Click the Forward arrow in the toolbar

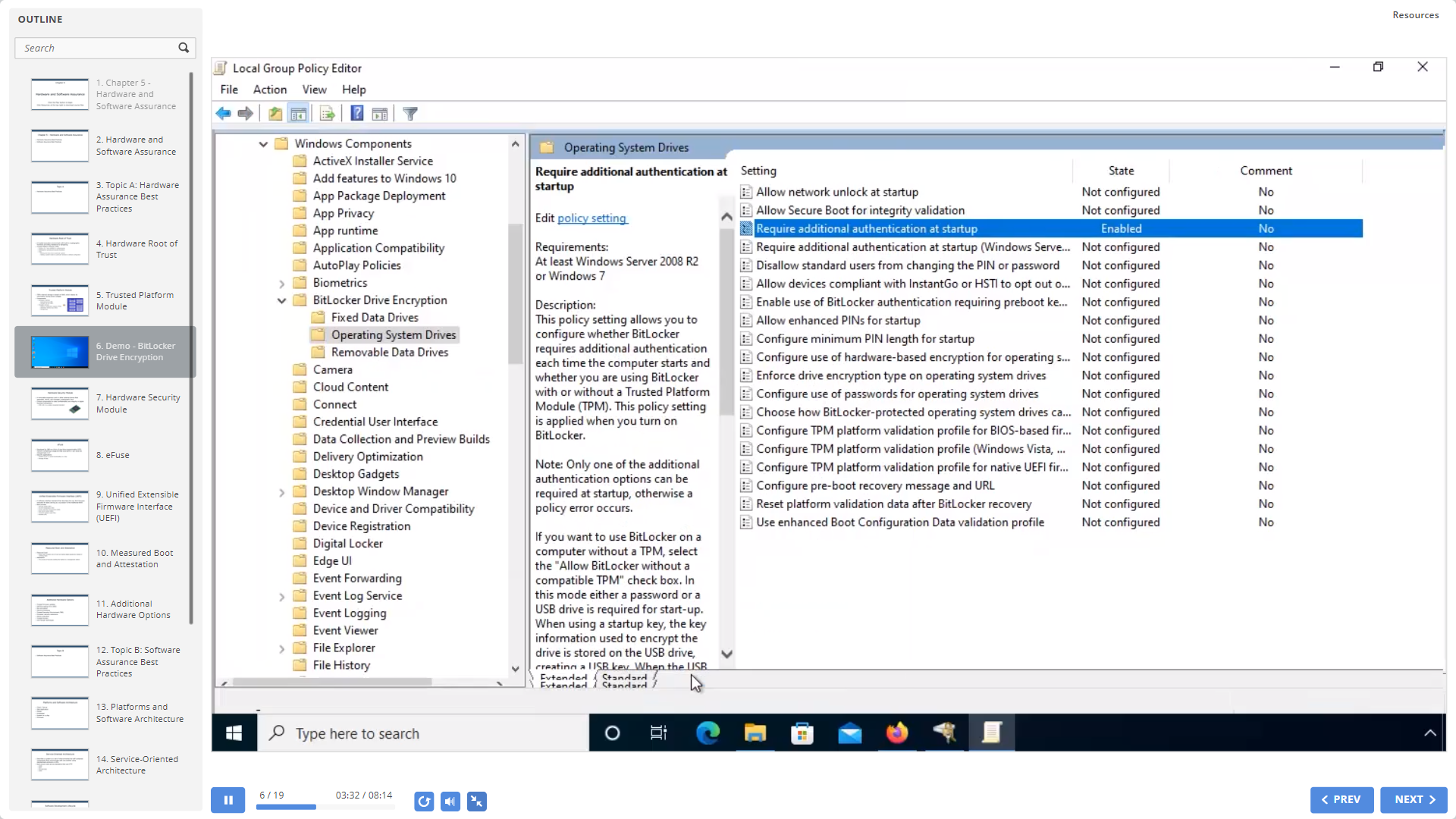click(x=245, y=114)
